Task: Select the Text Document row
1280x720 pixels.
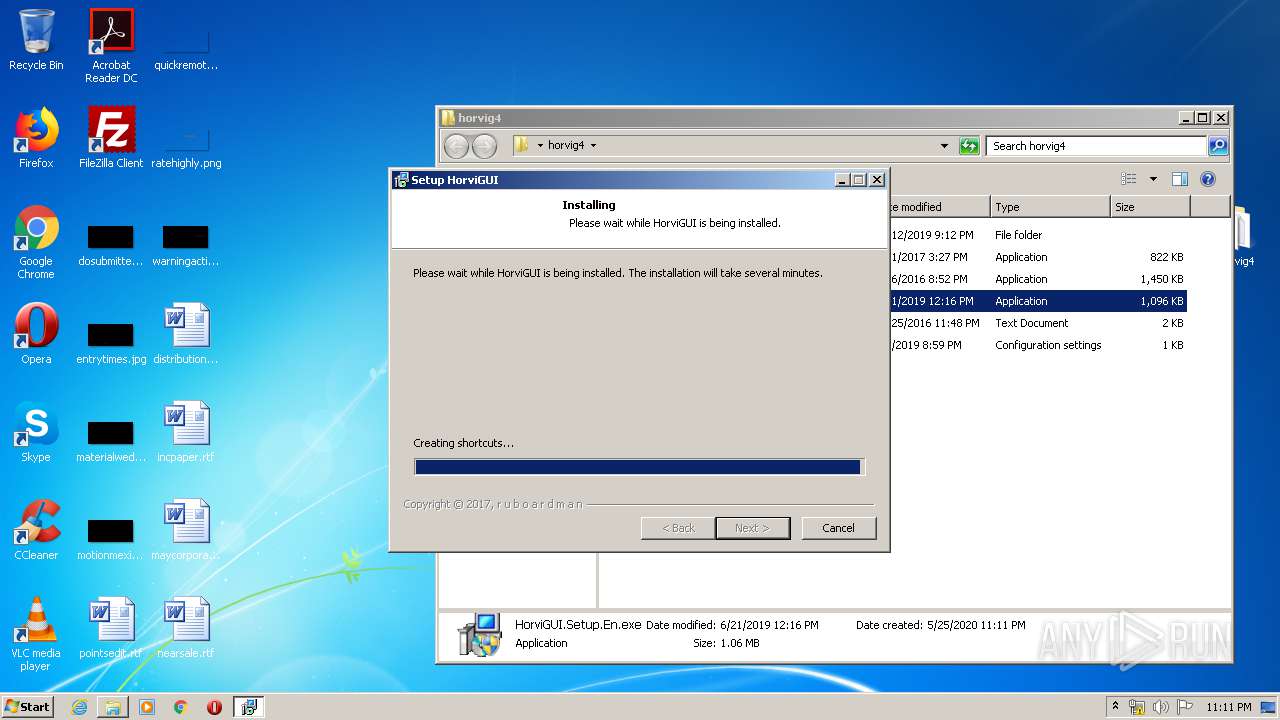Action: point(1037,323)
